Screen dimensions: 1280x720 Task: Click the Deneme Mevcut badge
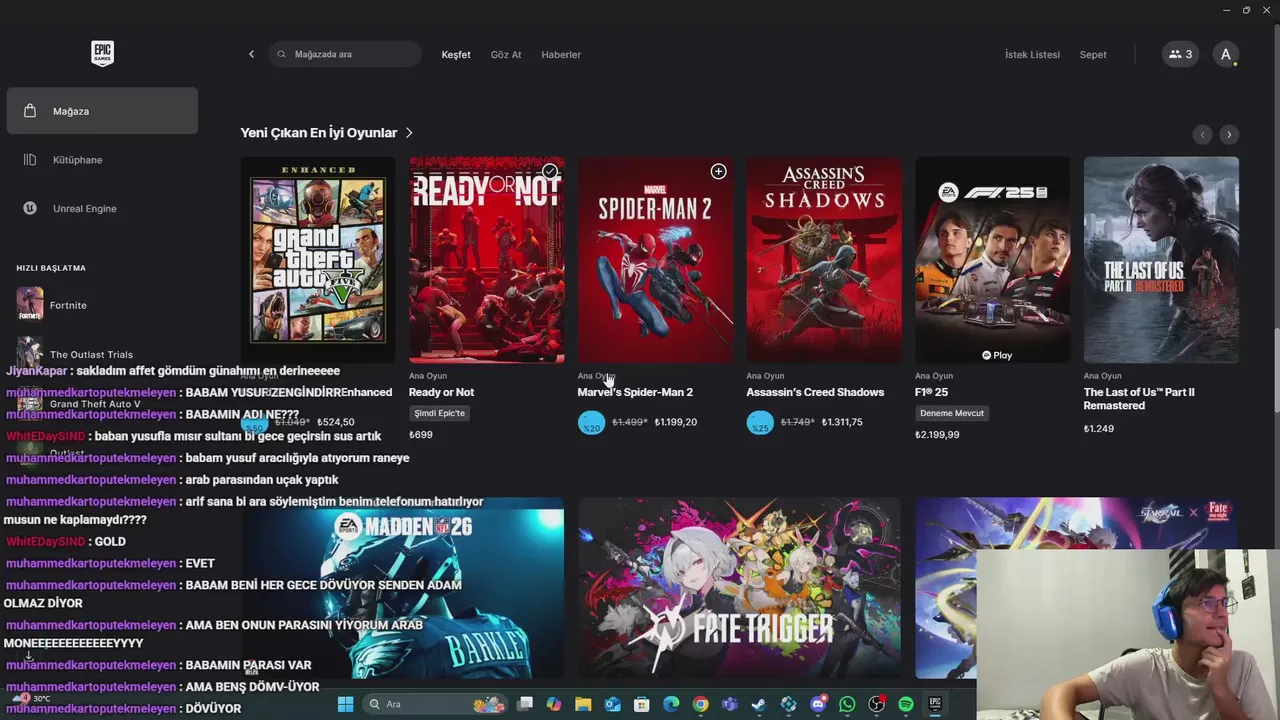[x=952, y=413]
